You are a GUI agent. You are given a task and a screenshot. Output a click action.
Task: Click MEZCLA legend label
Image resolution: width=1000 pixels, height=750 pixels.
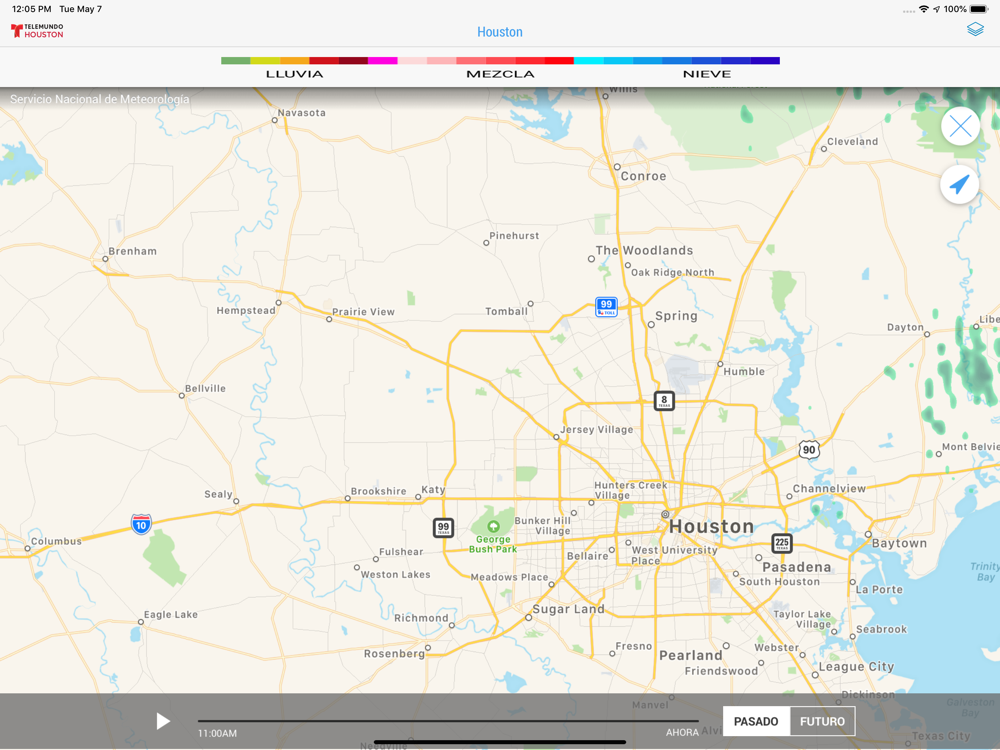click(x=500, y=74)
